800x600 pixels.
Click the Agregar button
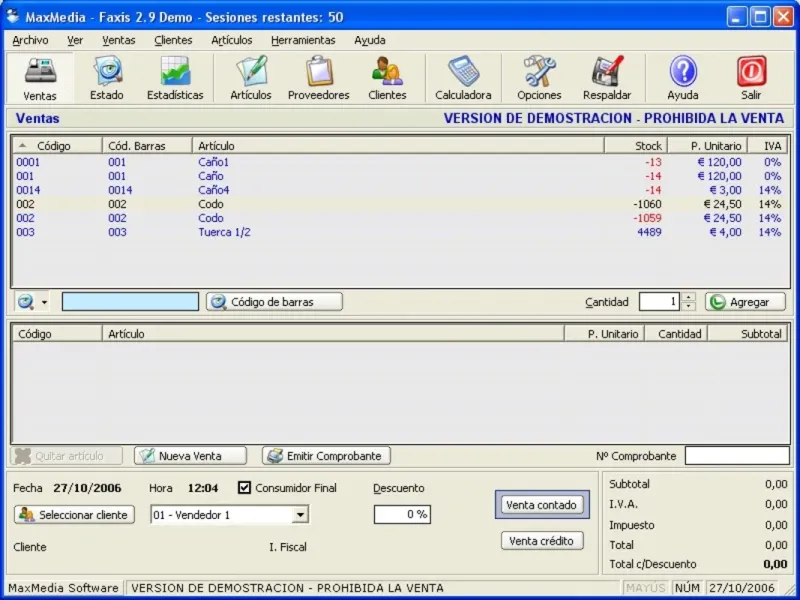click(744, 302)
